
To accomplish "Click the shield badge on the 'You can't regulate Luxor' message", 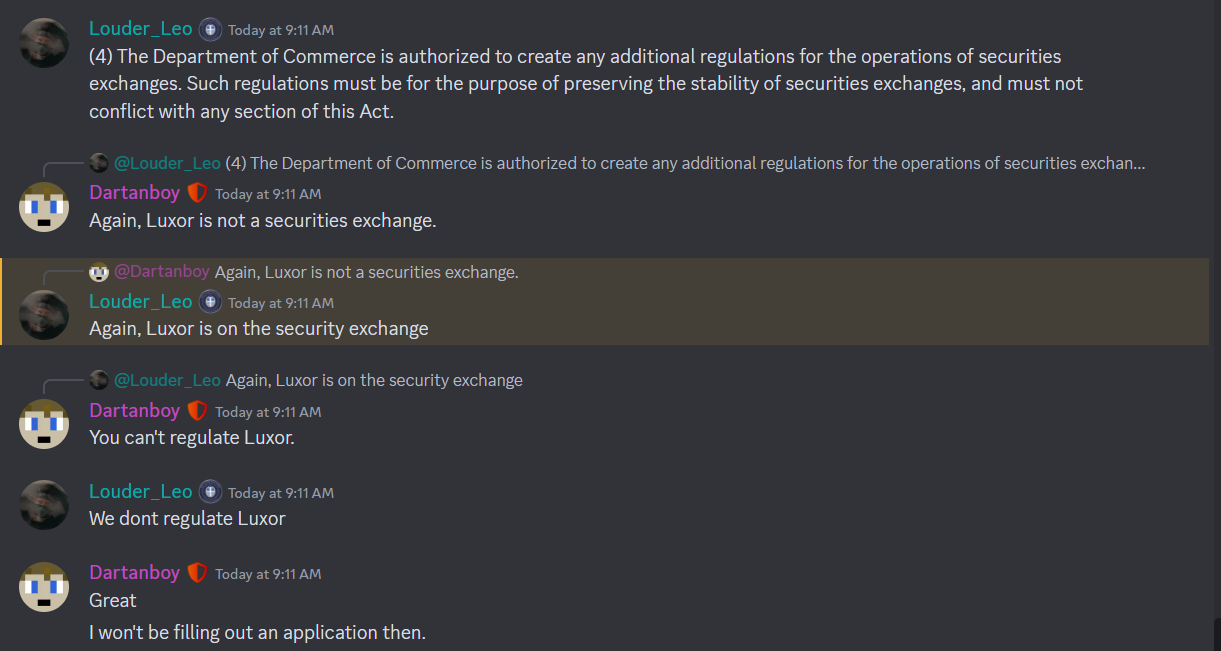I will [197, 411].
